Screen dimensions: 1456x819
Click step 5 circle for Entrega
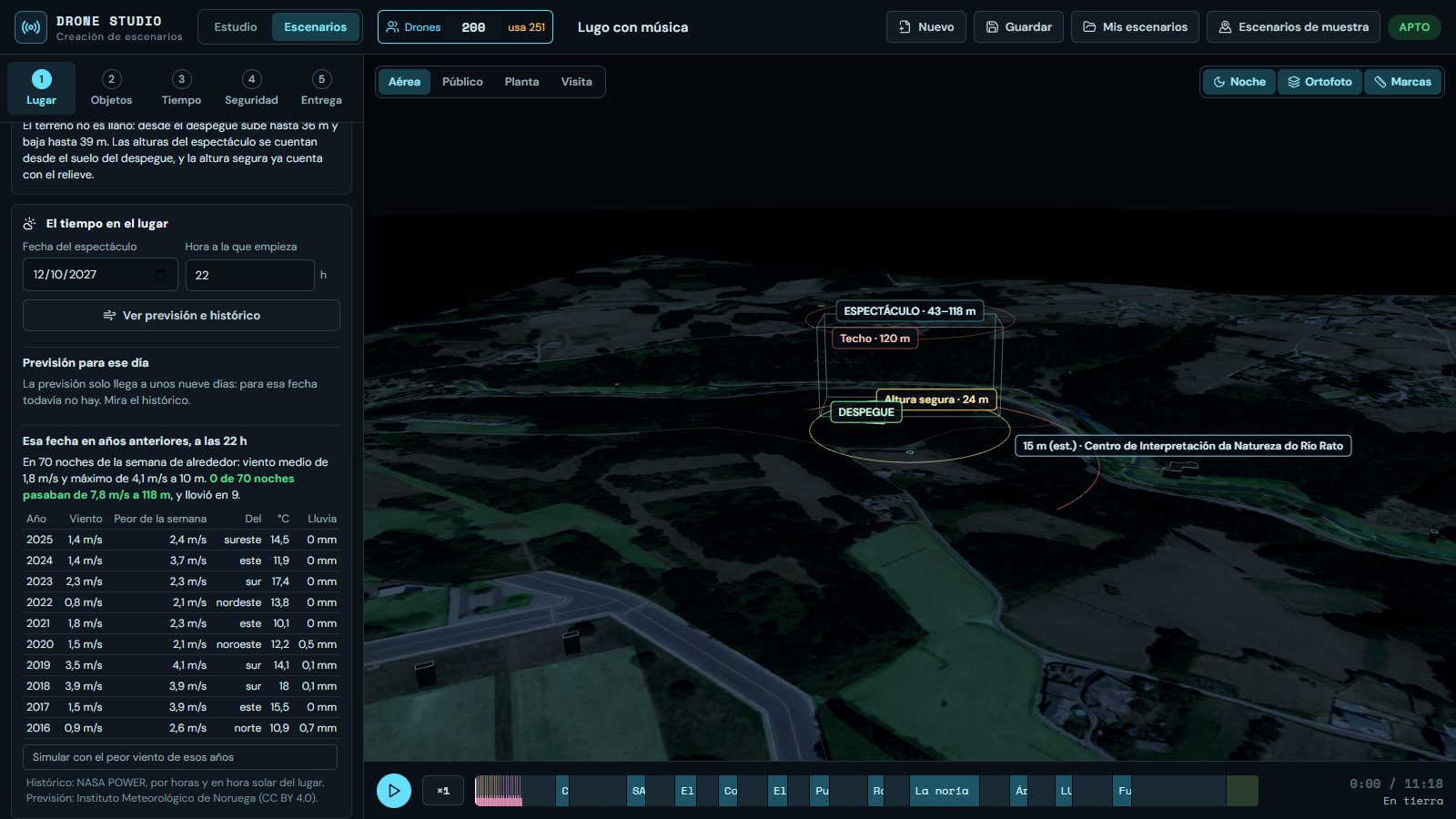321,79
